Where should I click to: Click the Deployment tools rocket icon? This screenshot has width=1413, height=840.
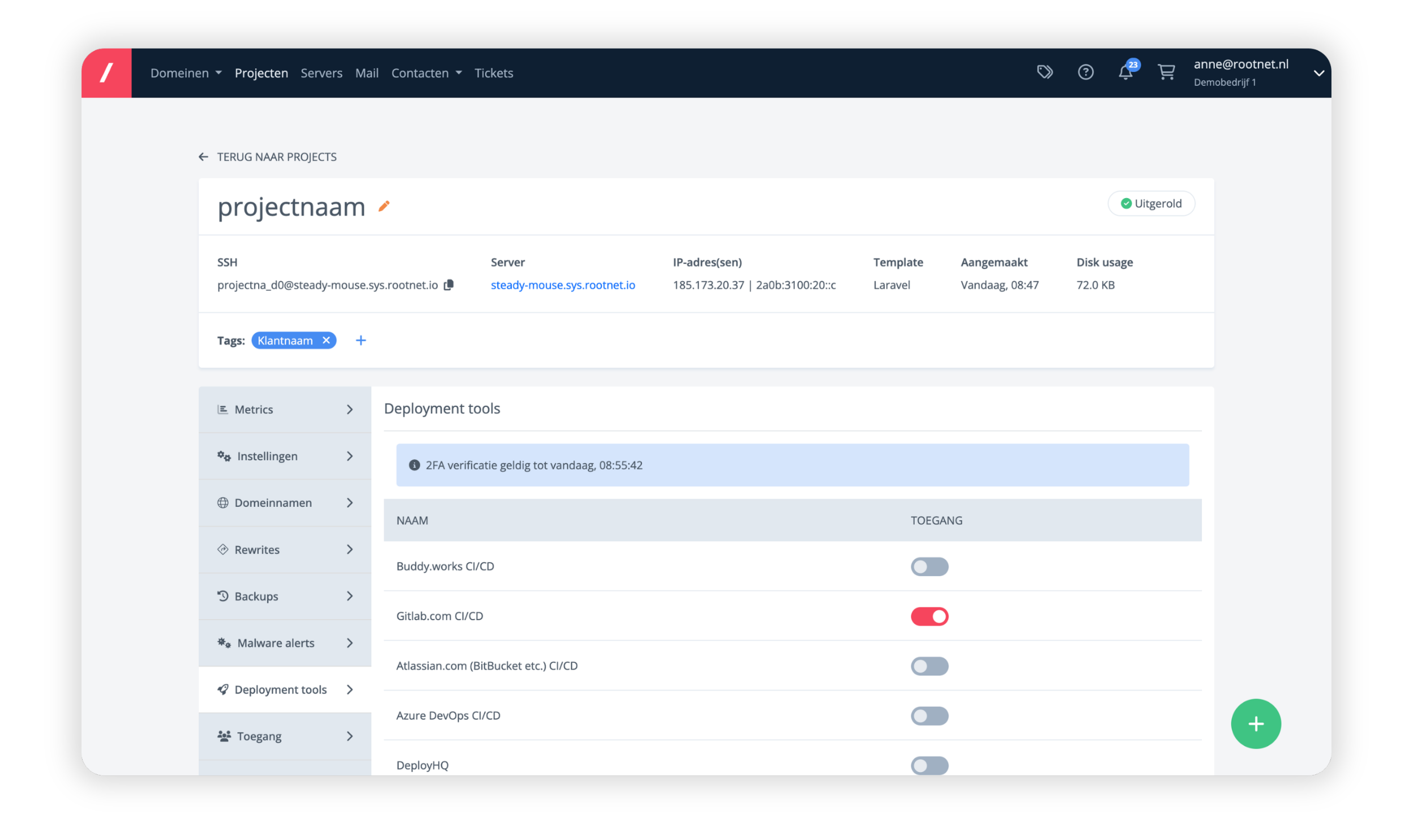[222, 689]
